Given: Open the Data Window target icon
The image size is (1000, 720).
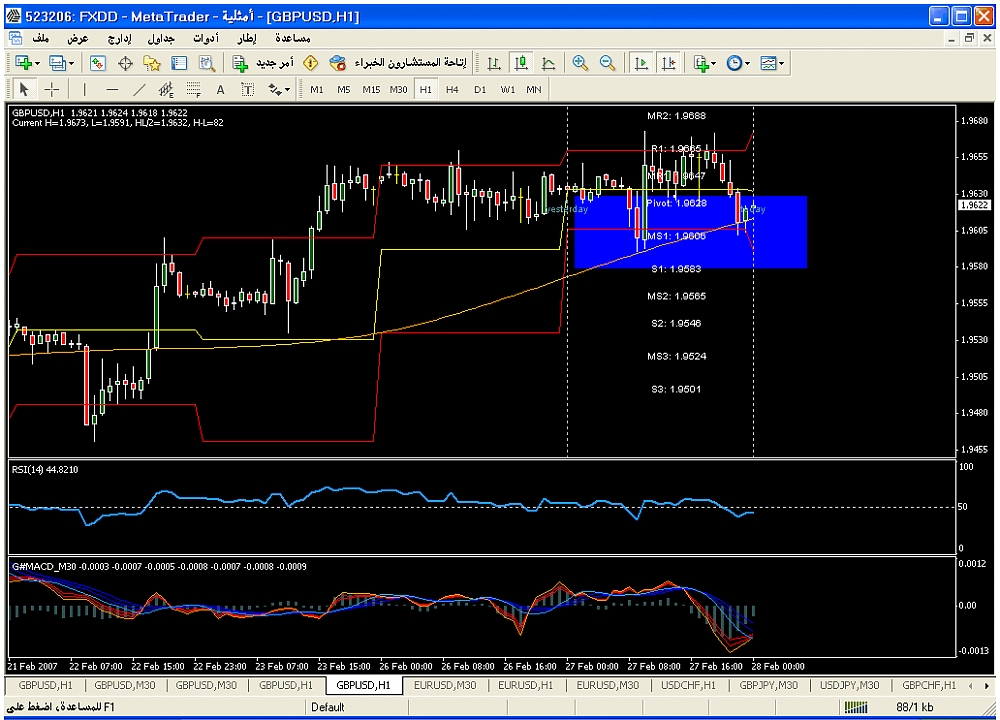Looking at the screenshot, I should pos(126,63).
